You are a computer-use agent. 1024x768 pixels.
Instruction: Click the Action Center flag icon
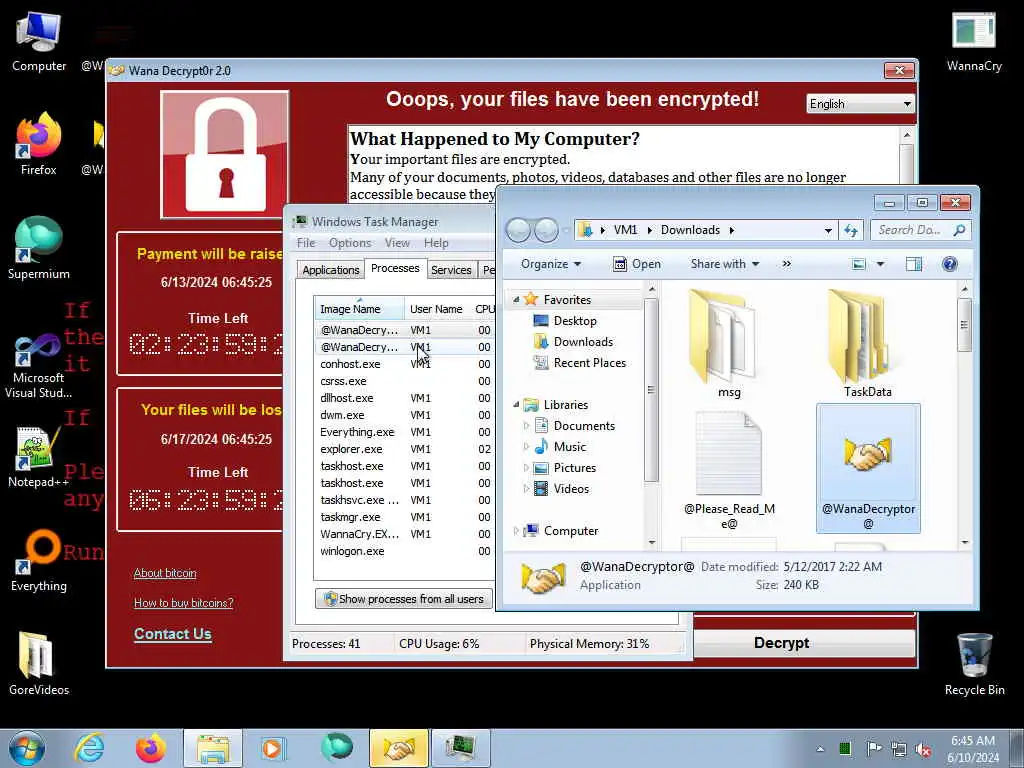tap(873, 749)
